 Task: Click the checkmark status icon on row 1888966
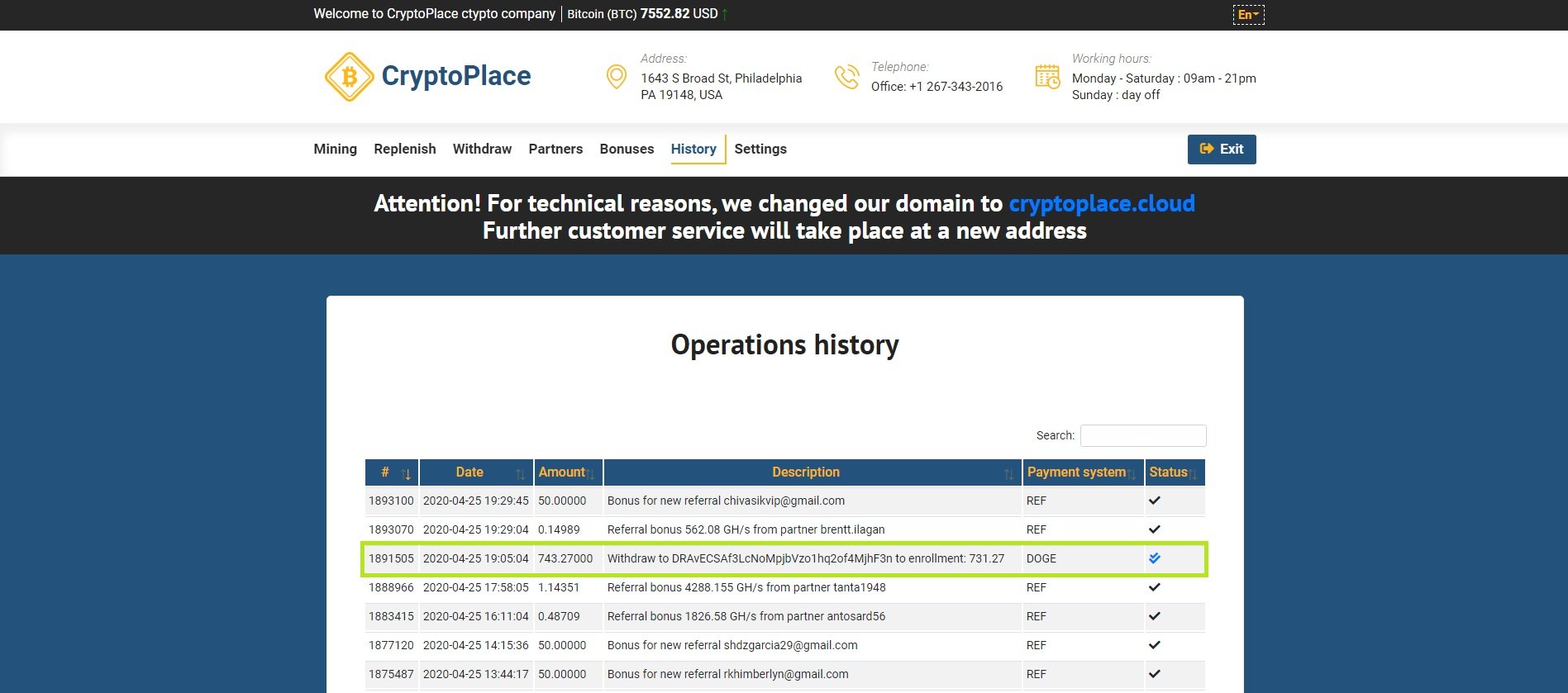click(x=1155, y=587)
